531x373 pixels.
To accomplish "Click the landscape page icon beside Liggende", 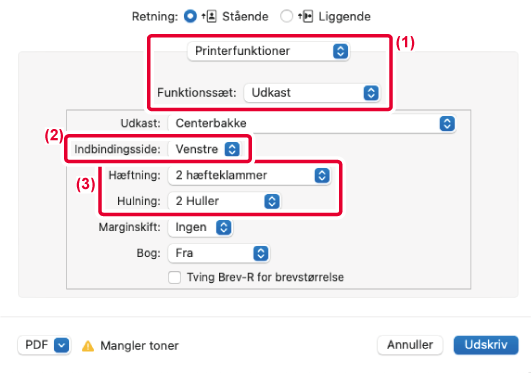I will [x=305, y=16].
